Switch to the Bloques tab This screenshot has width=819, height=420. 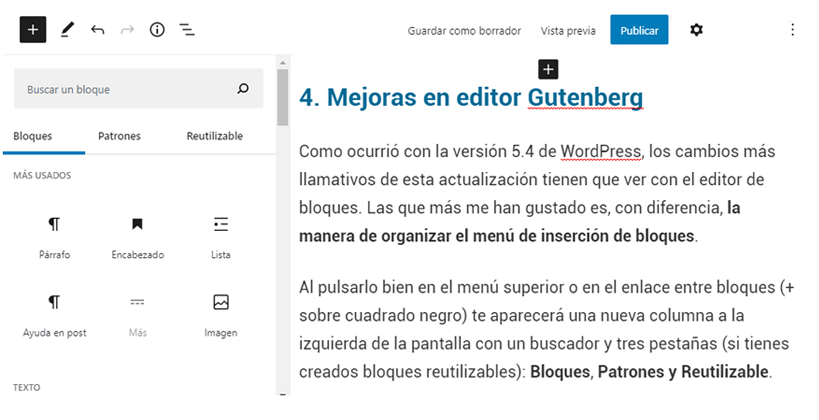32,136
